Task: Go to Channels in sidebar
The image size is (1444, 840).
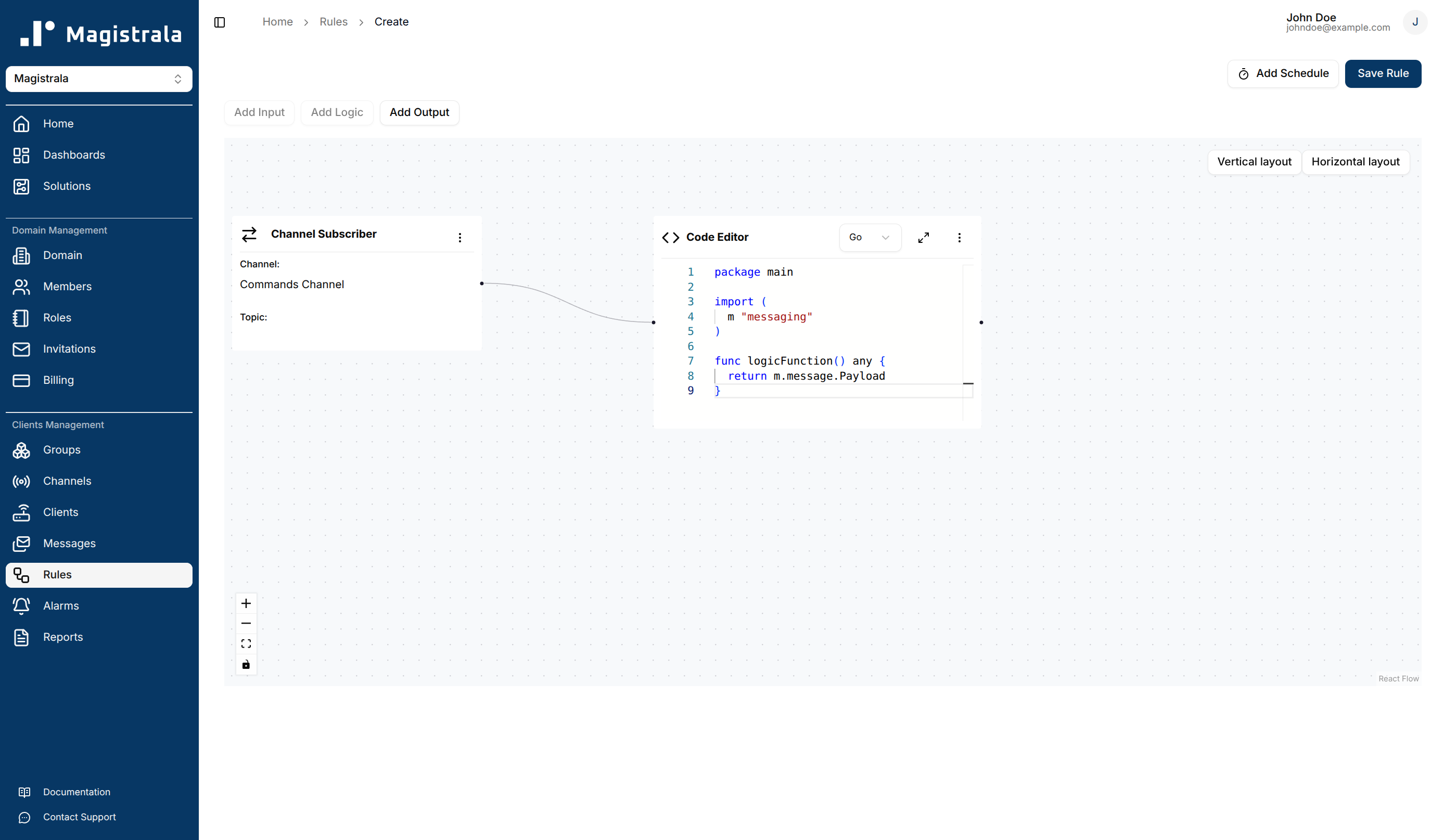Action: [x=99, y=481]
